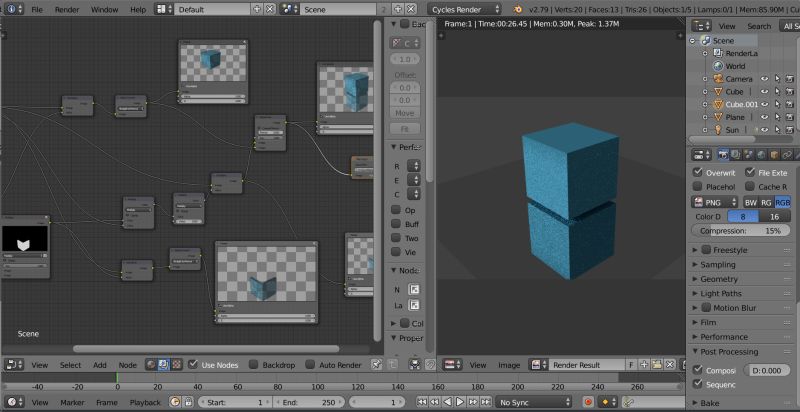
Task: Select the Render properties camera tab
Action: pos(723,154)
